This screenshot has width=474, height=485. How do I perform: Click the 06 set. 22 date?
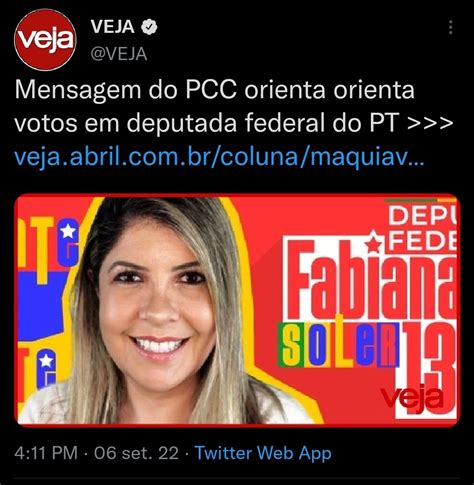(136, 453)
